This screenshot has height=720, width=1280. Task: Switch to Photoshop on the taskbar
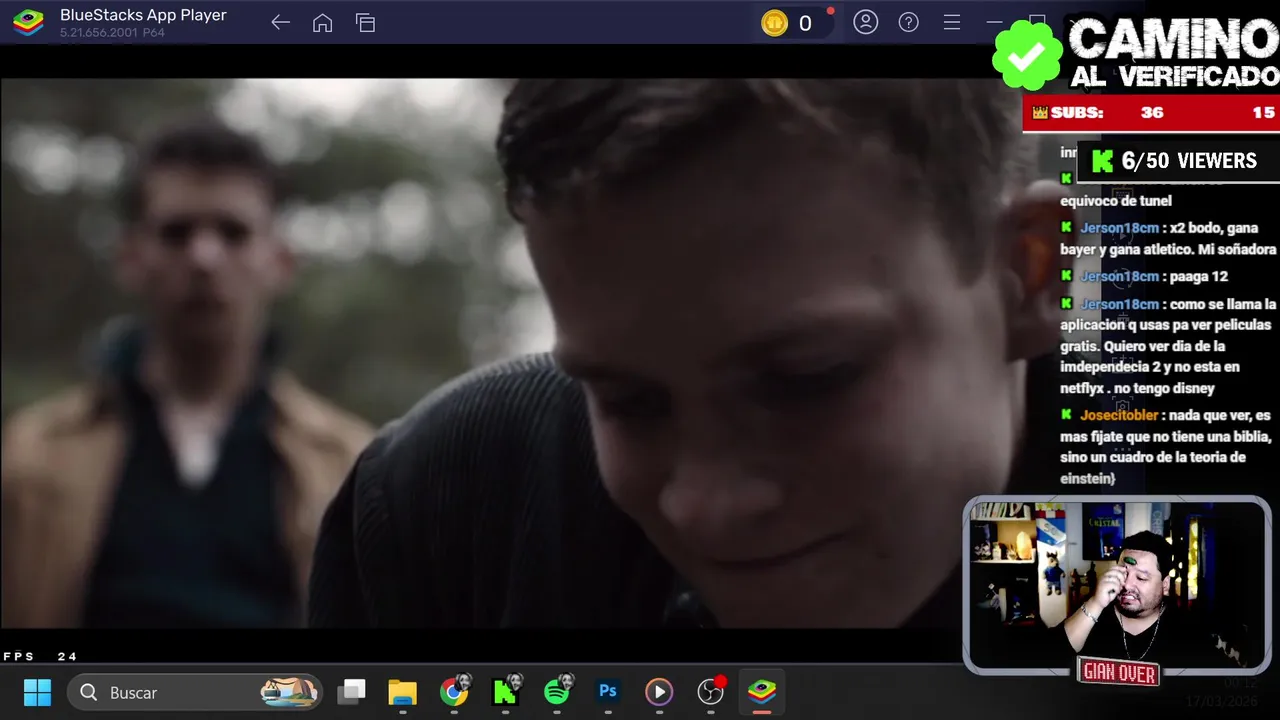coord(608,692)
